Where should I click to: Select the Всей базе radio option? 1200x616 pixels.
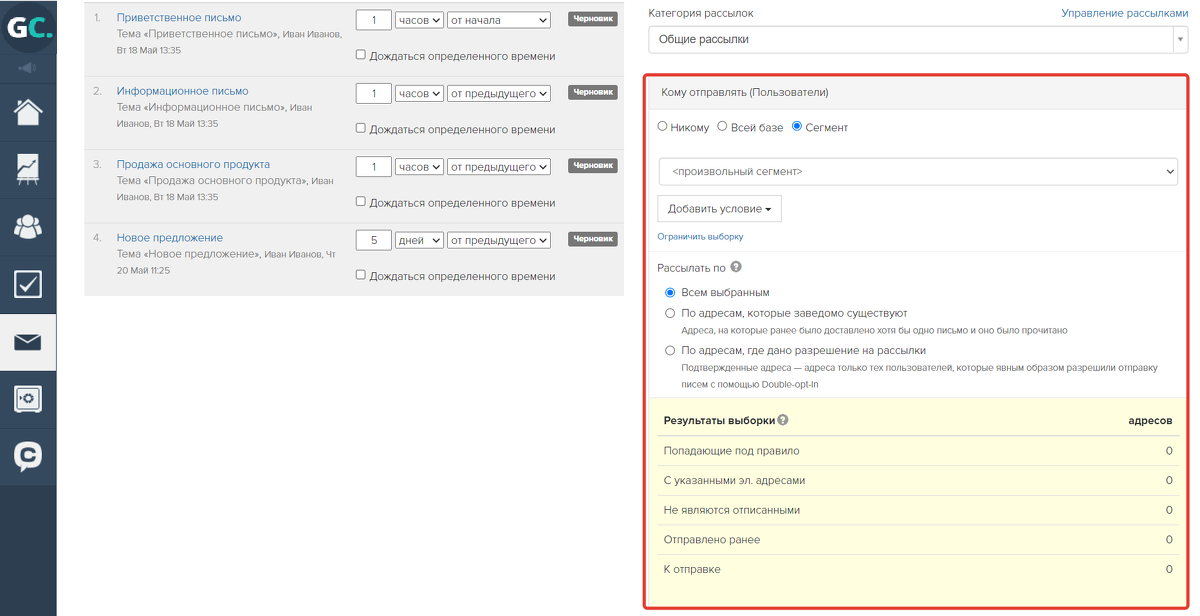(x=722, y=127)
